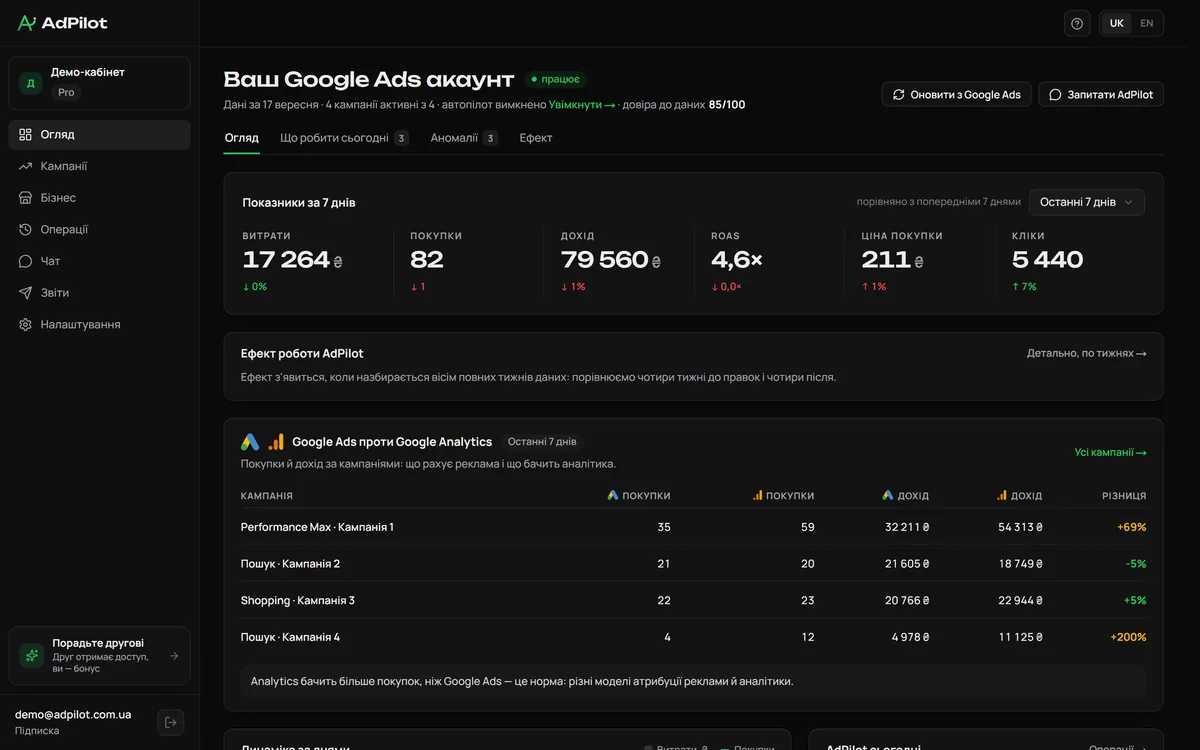Open Кампанії in the sidebar

click(99, 166)
